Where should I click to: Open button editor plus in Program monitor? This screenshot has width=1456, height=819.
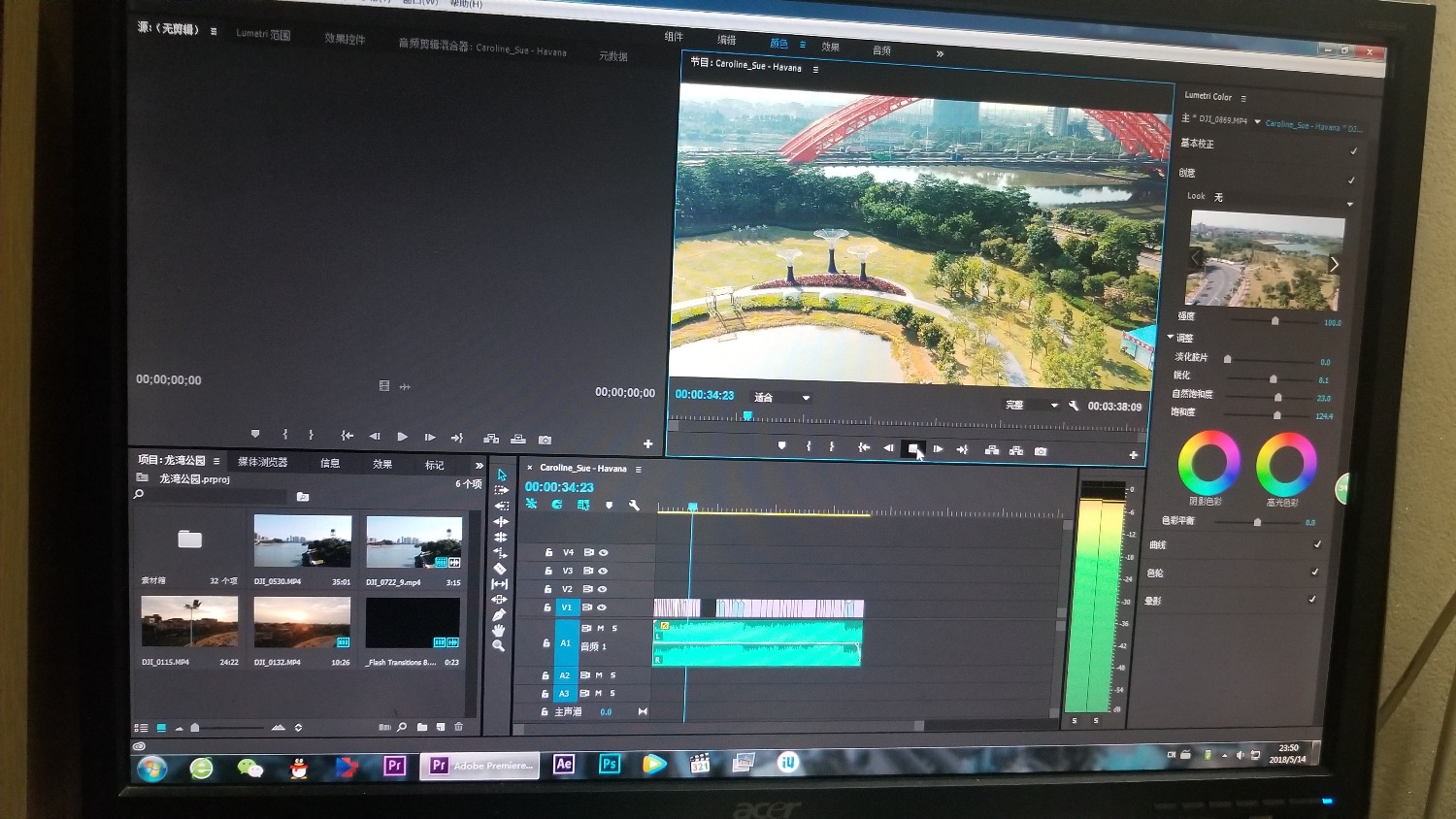[1133, 455]
